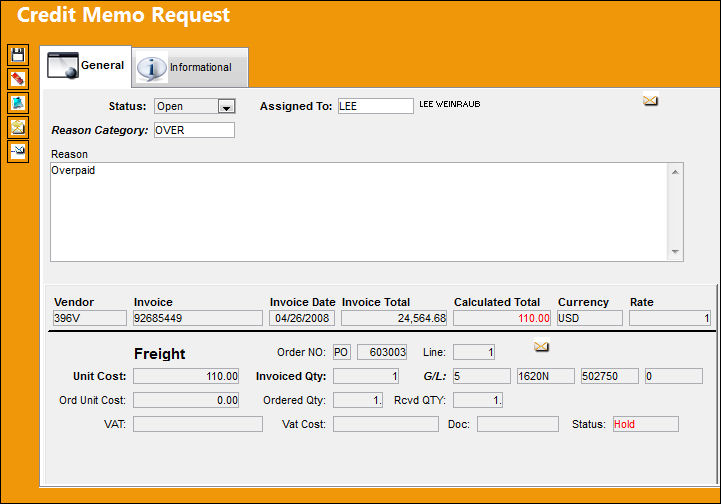Click the G/L field 1620N

point(545,376)
